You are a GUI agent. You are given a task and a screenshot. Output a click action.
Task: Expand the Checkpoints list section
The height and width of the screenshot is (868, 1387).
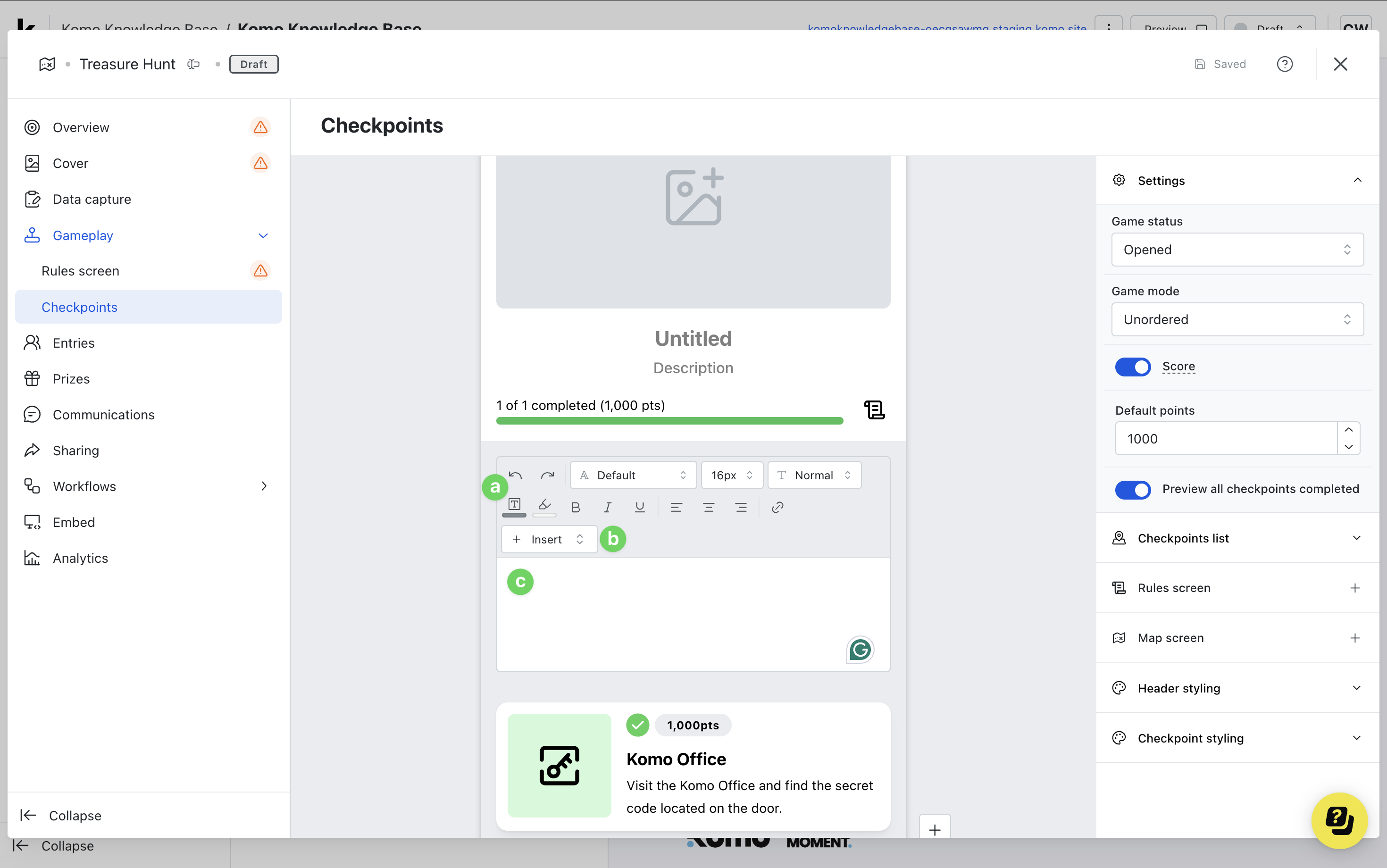tap(1237, 538)
